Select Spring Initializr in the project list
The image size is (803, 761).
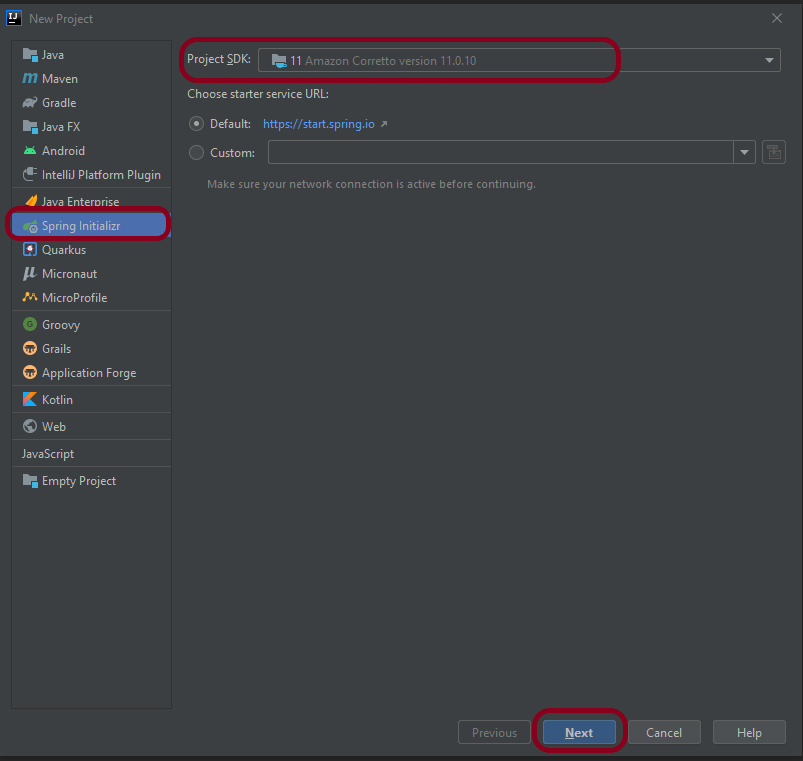[x=80, y=226]
